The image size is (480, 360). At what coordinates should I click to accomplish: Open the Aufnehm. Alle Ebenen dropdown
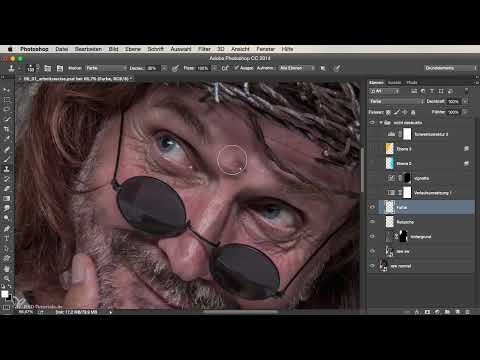pos(296,68)
